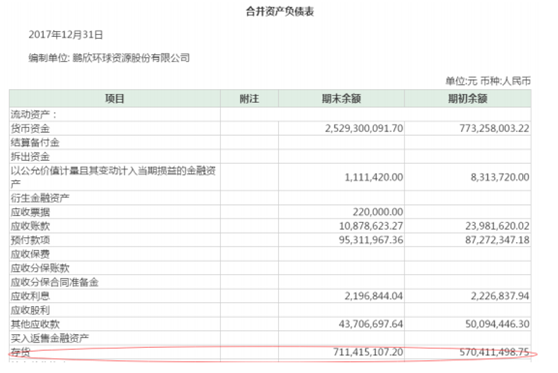Select the value 50,094,446.30
The image size is (558, 373).
(x=497, y=324)
